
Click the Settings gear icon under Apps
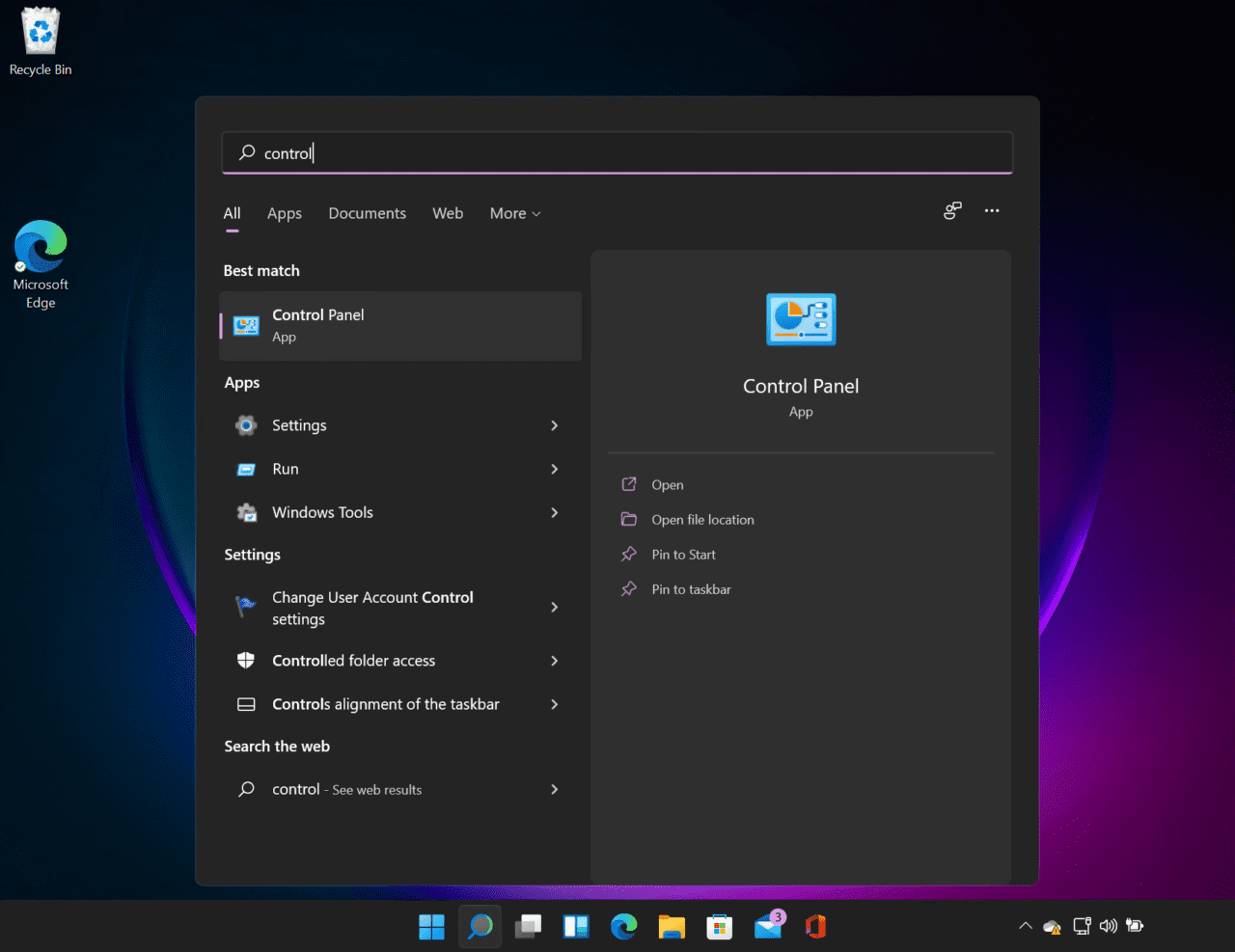[x=247, y=425]
